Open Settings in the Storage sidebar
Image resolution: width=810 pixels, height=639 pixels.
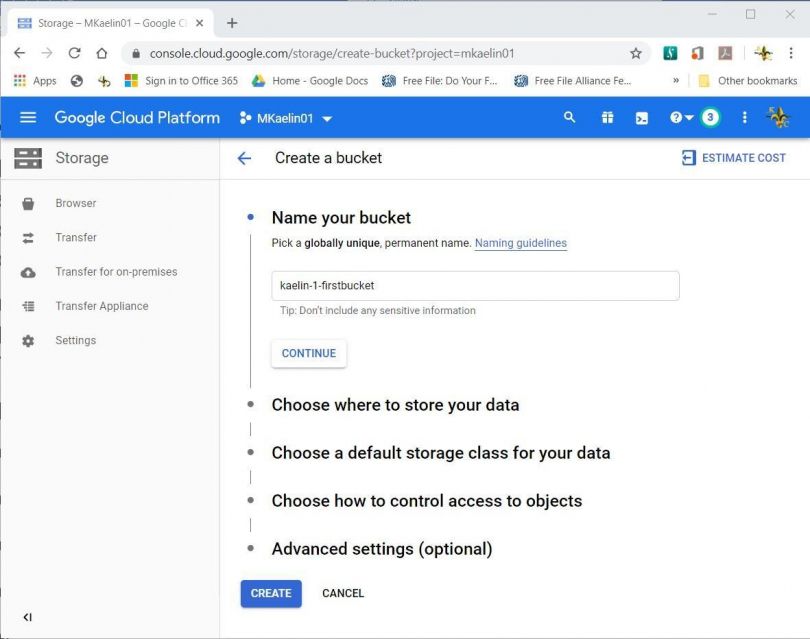click(75, 340)
